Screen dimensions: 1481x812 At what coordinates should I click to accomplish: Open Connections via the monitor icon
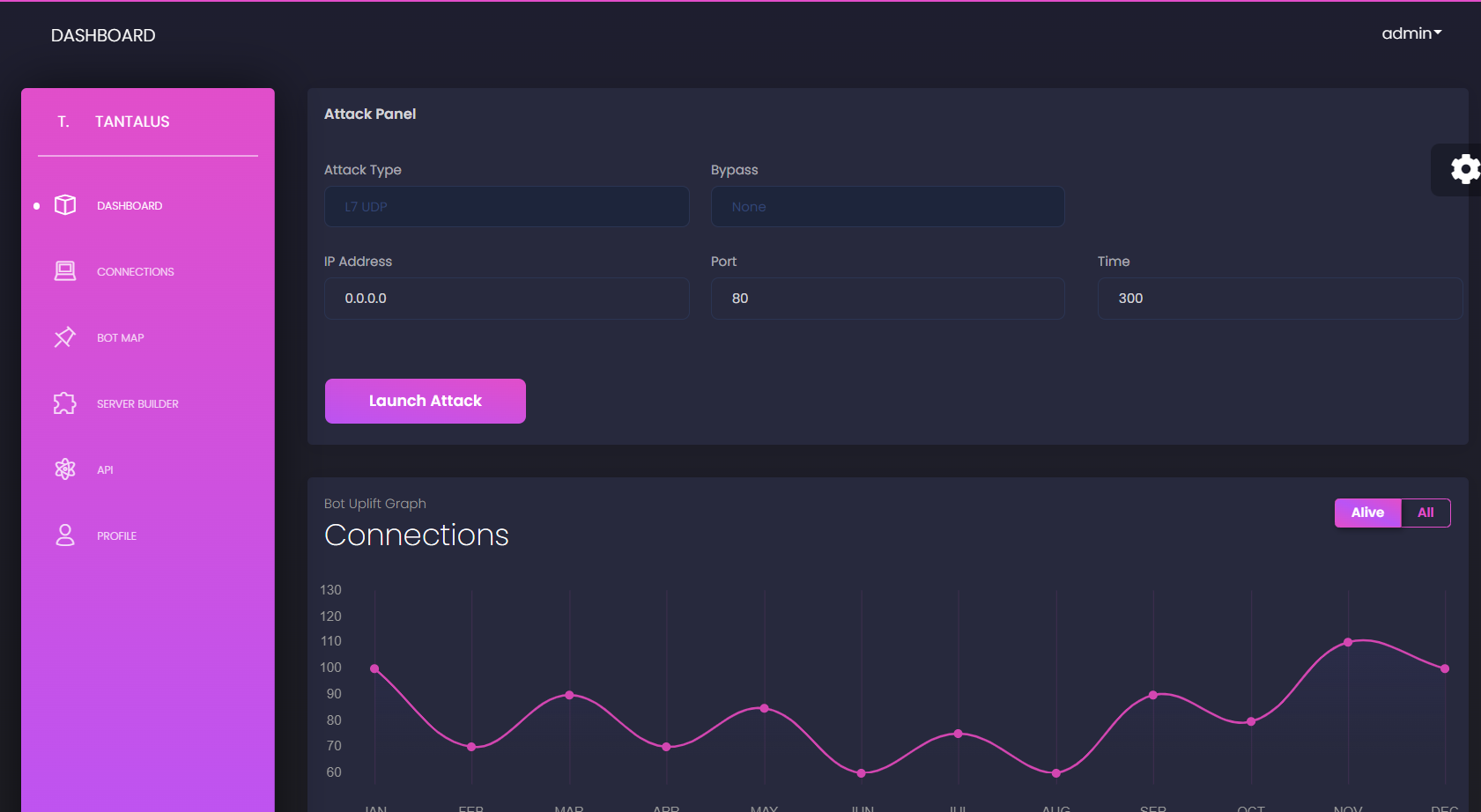click(x=65, y=270)
